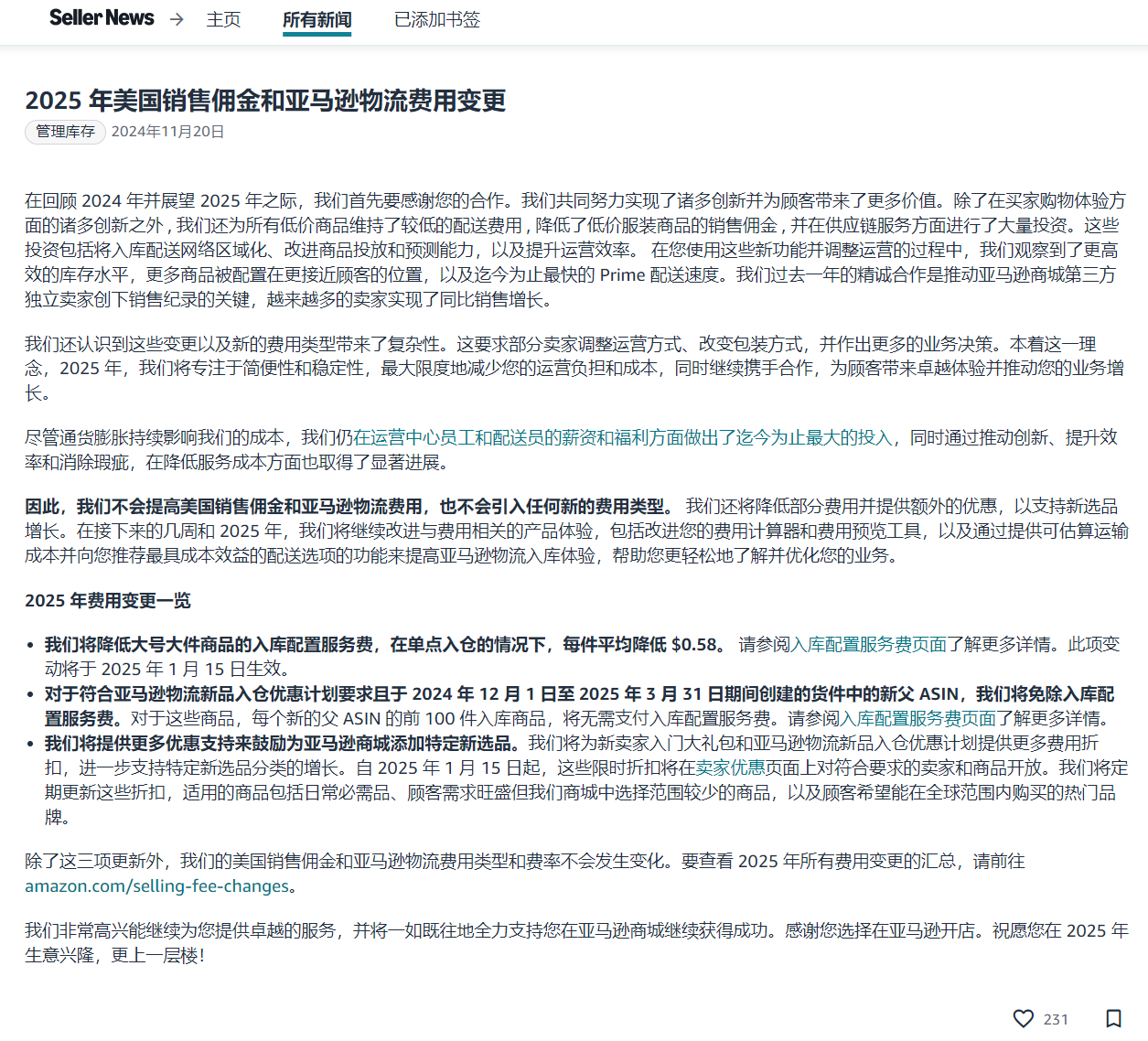Bookmark this article with bookmark icon

coord(1113,1019)
